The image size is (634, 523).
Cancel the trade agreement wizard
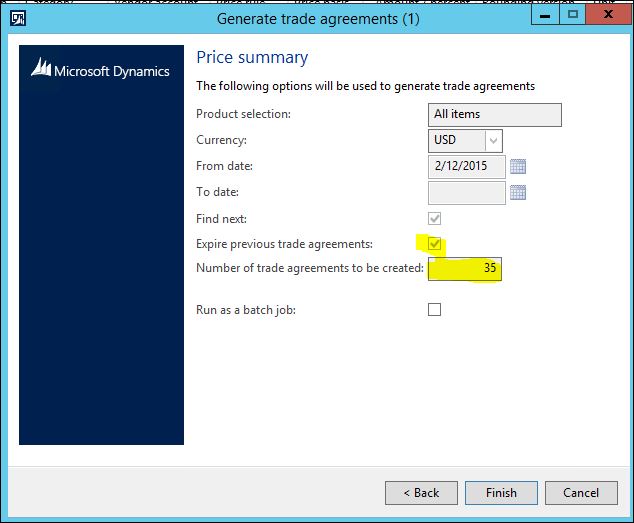click(581, 493)
